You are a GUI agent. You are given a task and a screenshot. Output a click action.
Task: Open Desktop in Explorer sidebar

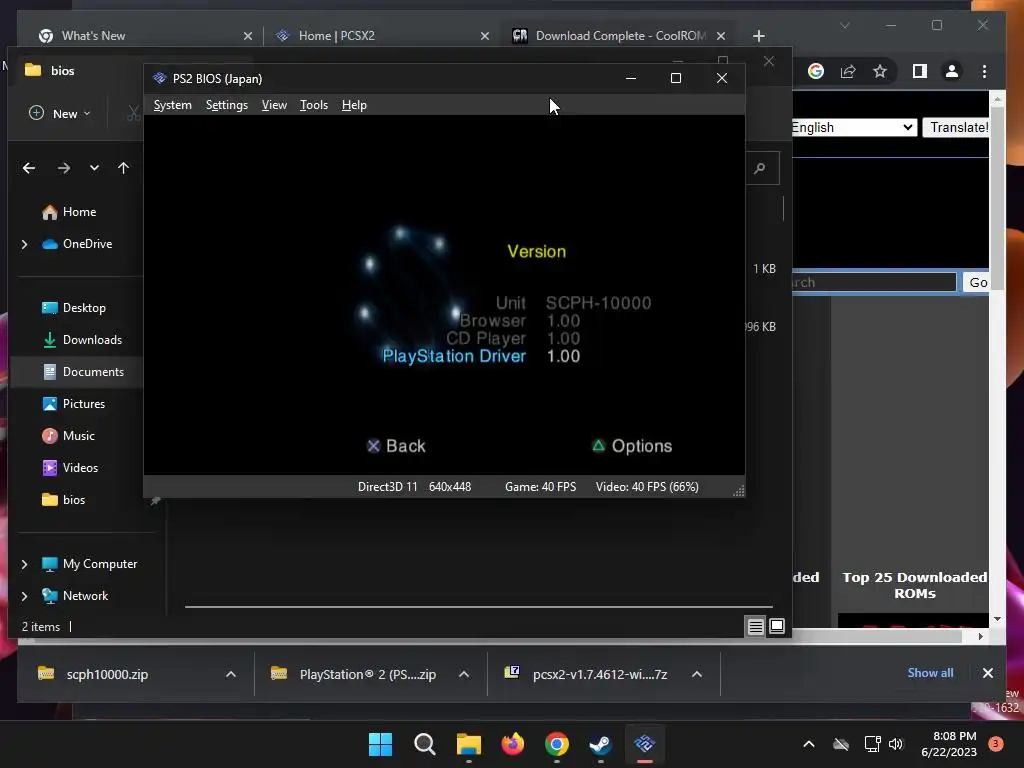[x=84, y=308]
